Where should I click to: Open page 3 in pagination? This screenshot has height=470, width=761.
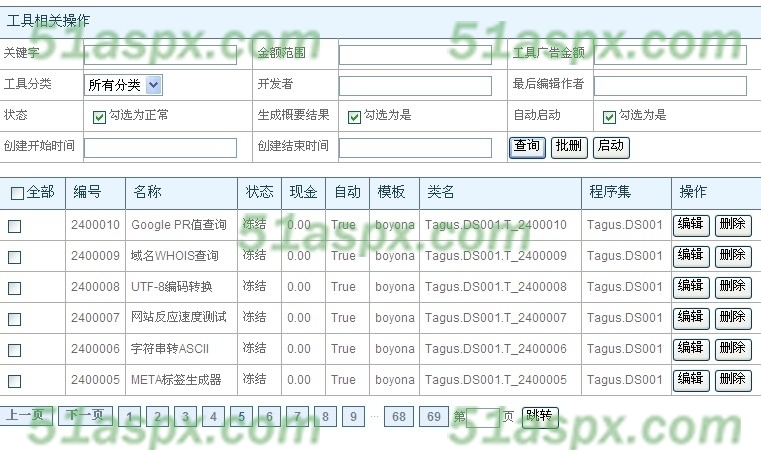point(185,417)
